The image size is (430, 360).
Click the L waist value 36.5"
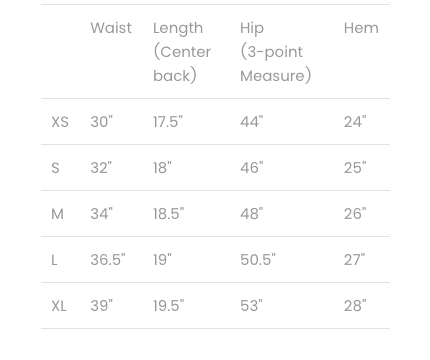108,260
